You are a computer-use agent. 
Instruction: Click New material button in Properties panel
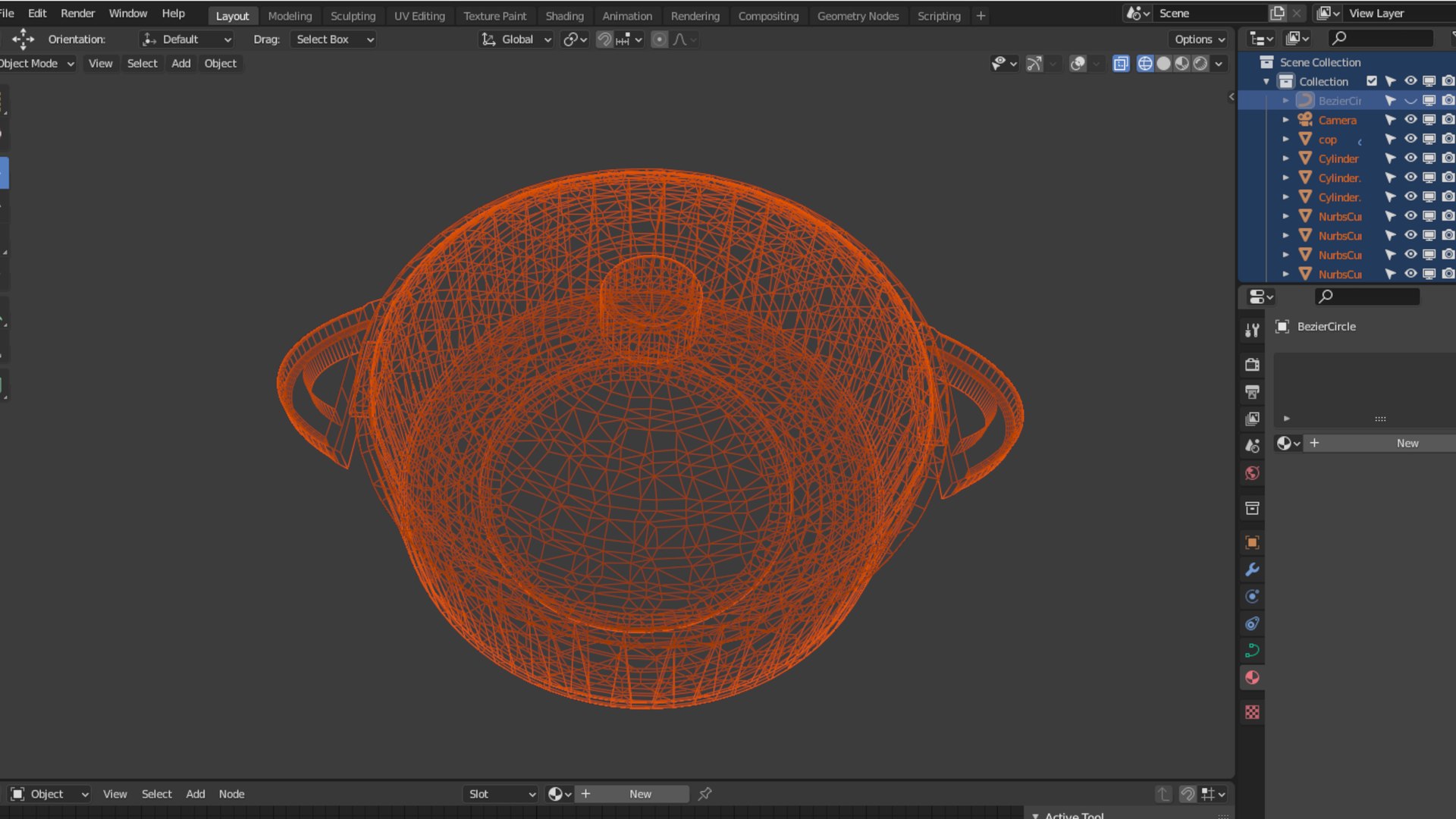(x=1407, y=444)
